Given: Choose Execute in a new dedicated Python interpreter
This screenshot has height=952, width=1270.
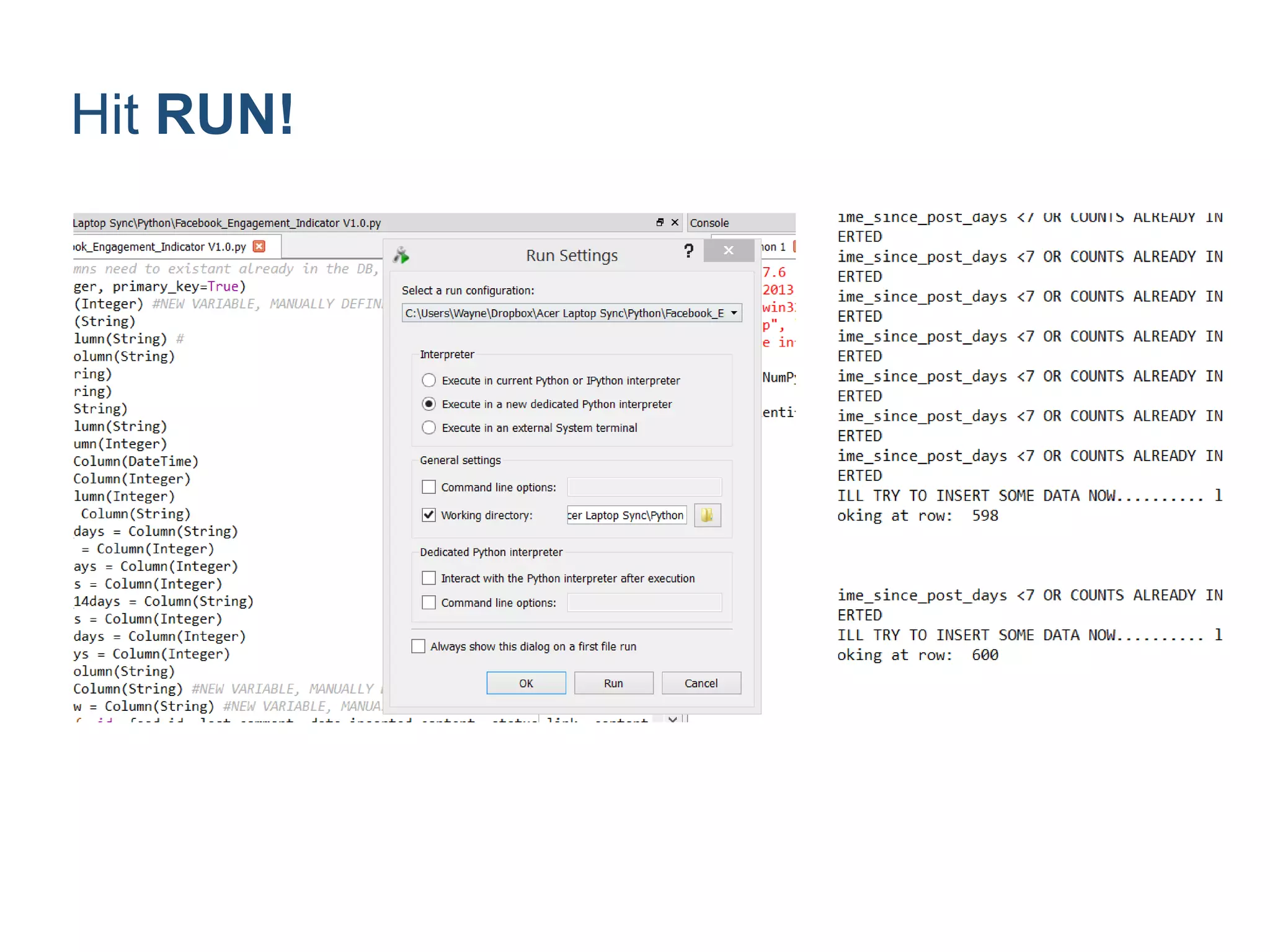Looking at the screenshot, I should pos(429,404).
